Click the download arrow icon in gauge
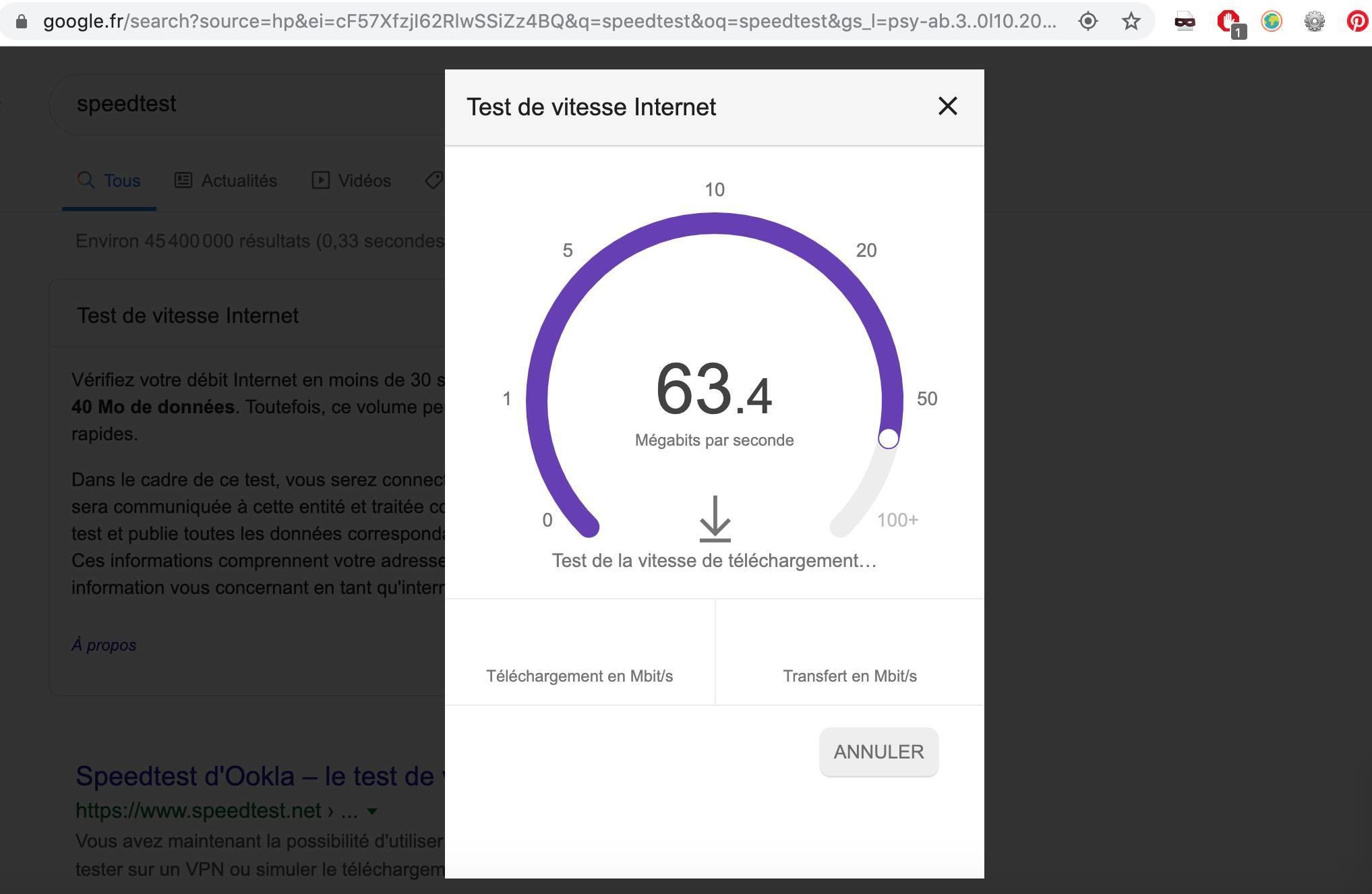 pyautogui.click(x=715, y=519)
